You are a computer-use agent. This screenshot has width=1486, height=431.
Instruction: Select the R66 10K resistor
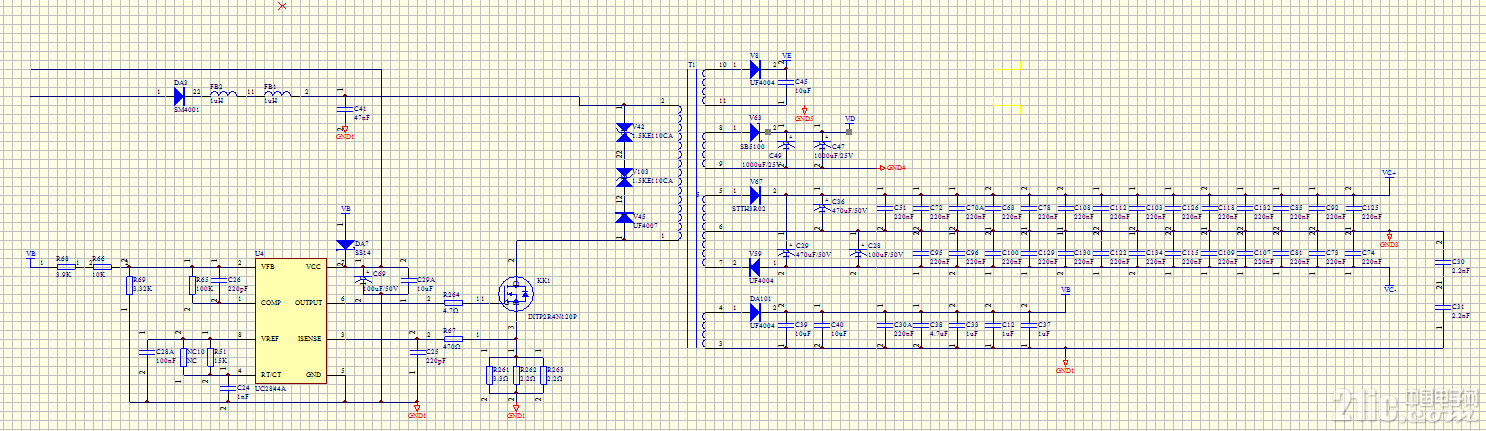[x=101, y=267]
